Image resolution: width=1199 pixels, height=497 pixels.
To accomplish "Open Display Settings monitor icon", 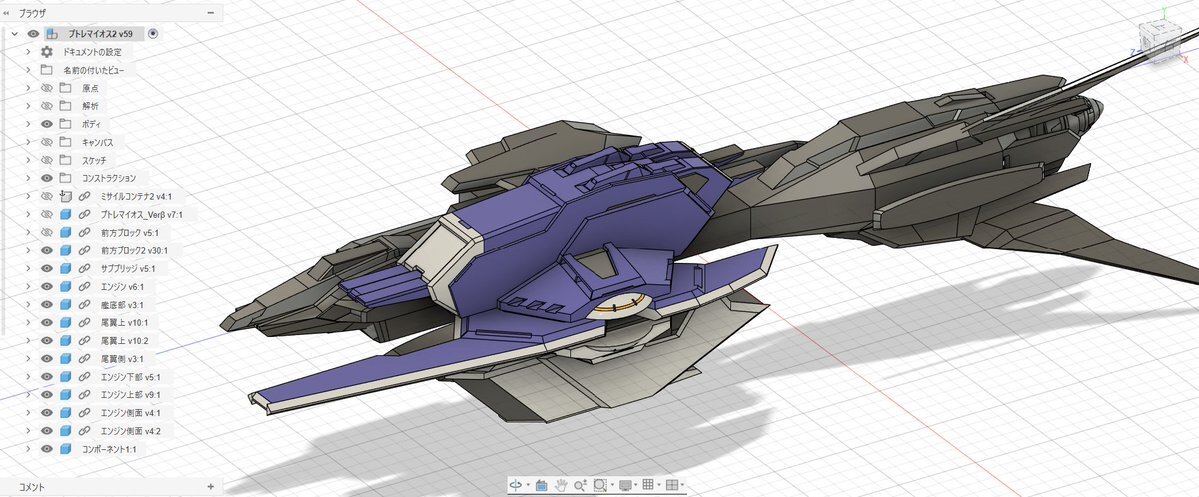I will pyautogui.click(x=625, y=485).
